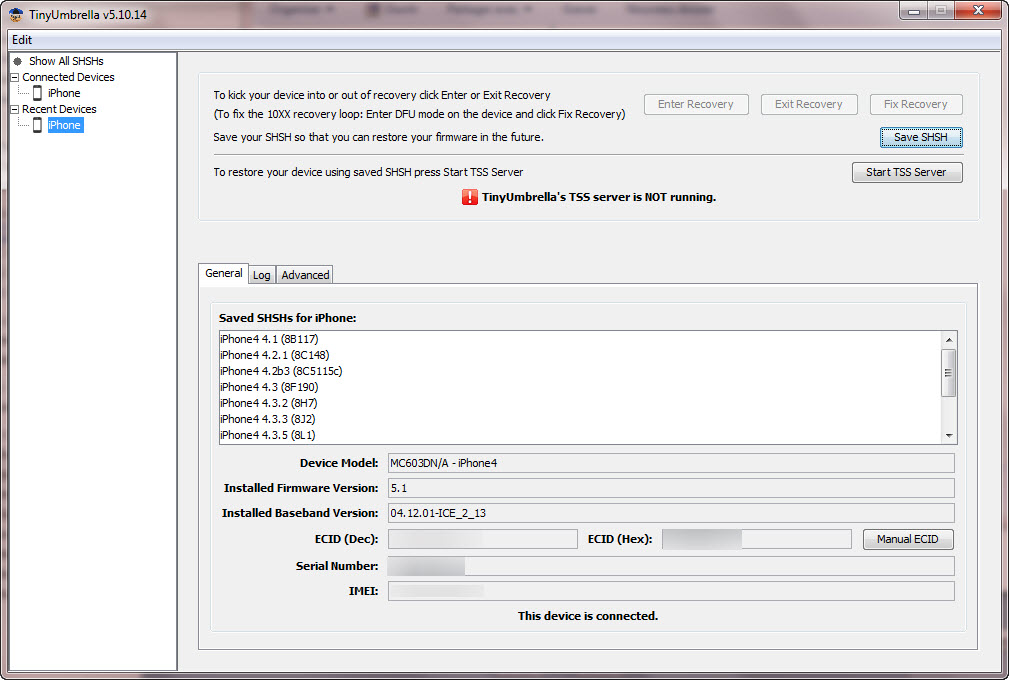Click the TinyUmbrella app icon in title bar
The image size is (1009, 680).
(16, 14)
